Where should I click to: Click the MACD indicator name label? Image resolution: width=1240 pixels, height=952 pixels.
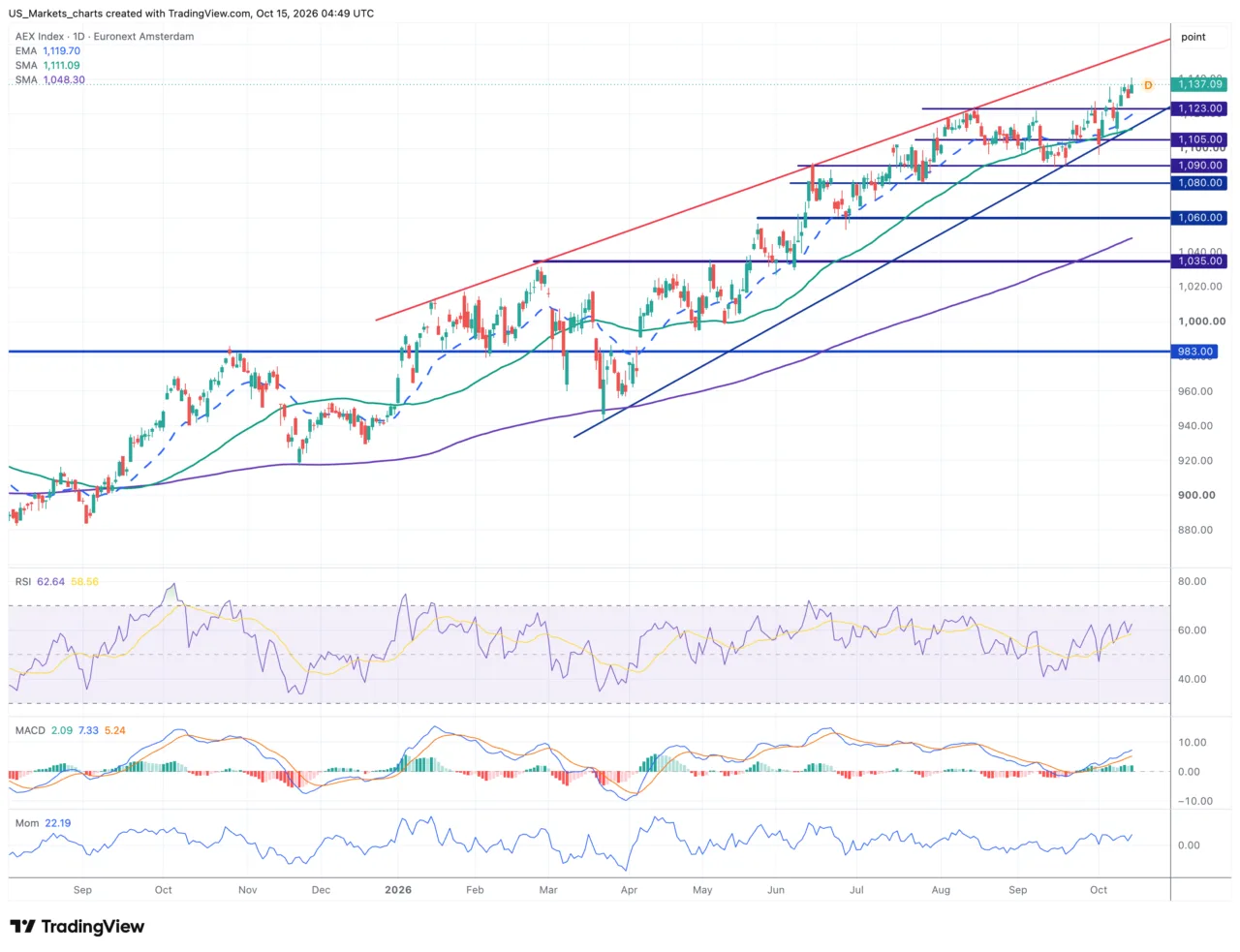click(x=30, y=730)
